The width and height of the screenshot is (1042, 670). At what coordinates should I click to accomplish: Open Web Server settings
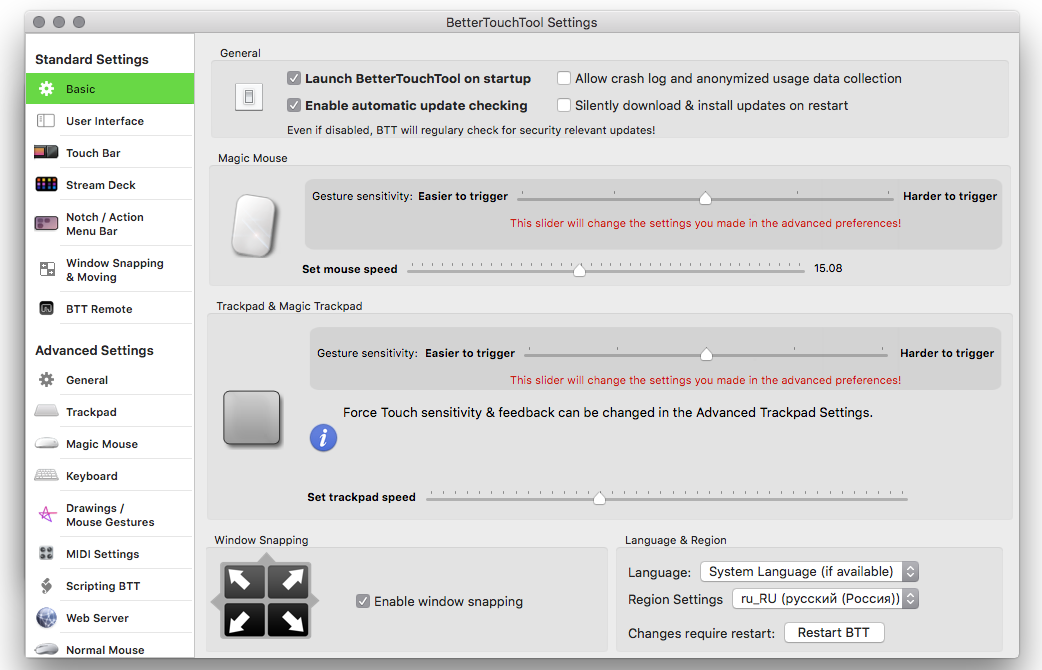[x=110, y=617]
